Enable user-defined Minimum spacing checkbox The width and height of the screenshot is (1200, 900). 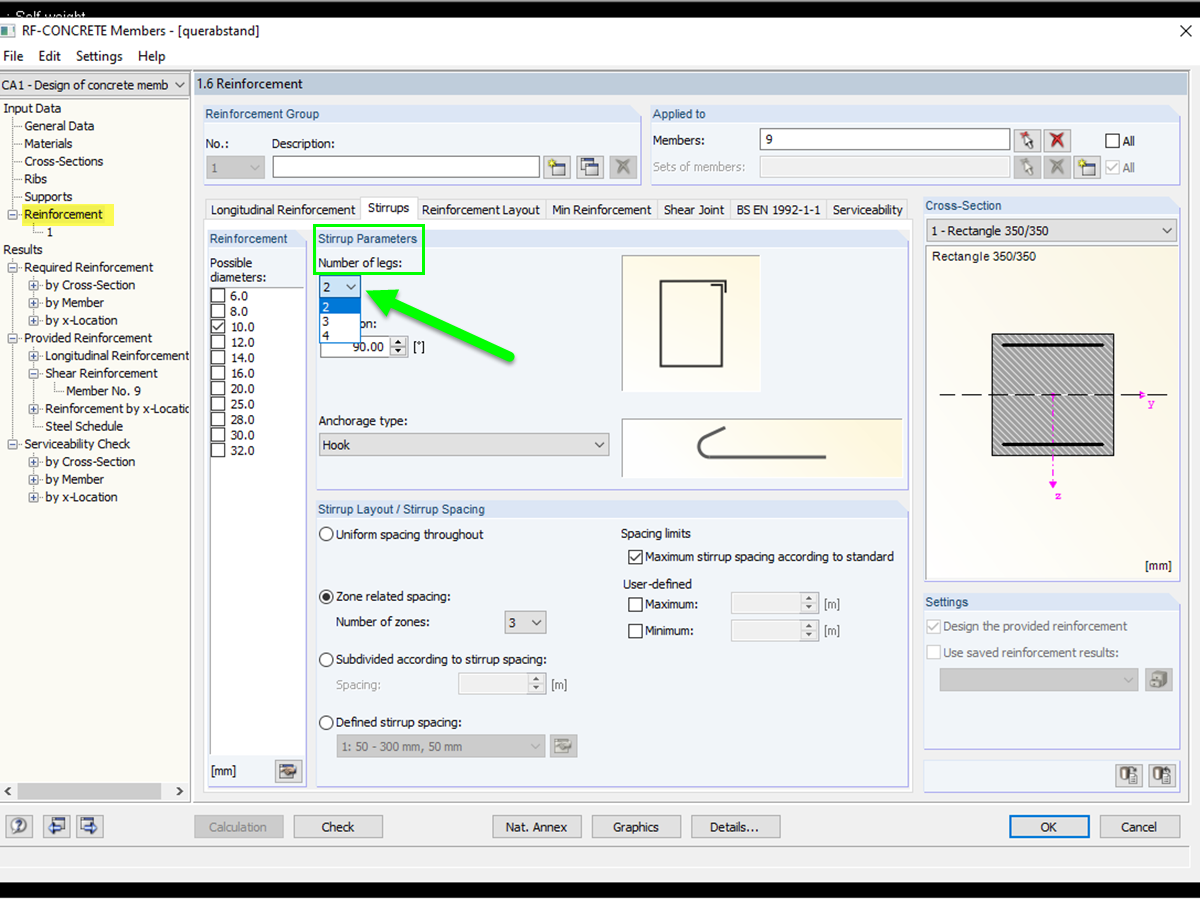[634, 631]
